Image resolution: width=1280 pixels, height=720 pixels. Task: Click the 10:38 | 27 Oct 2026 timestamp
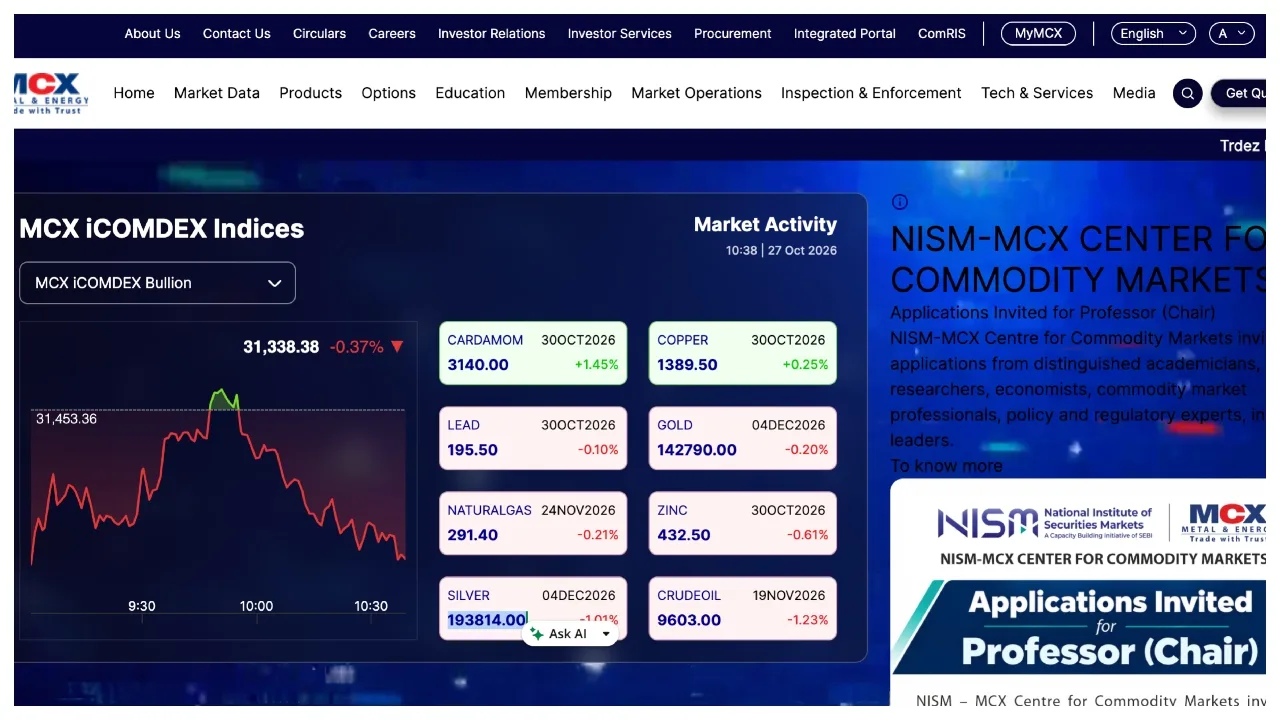781,251
